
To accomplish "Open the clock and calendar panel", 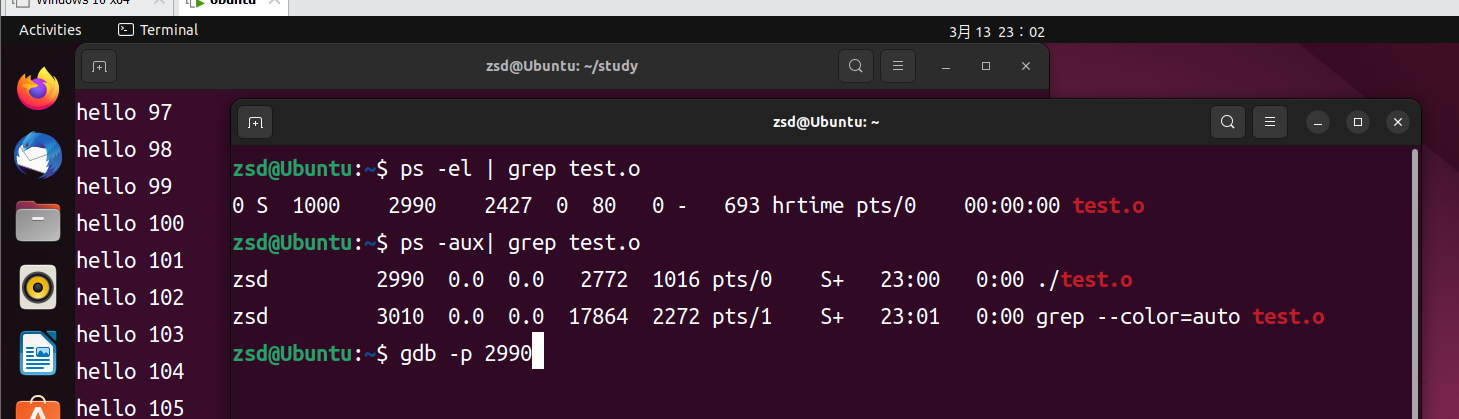I will (x=996, y=32).
